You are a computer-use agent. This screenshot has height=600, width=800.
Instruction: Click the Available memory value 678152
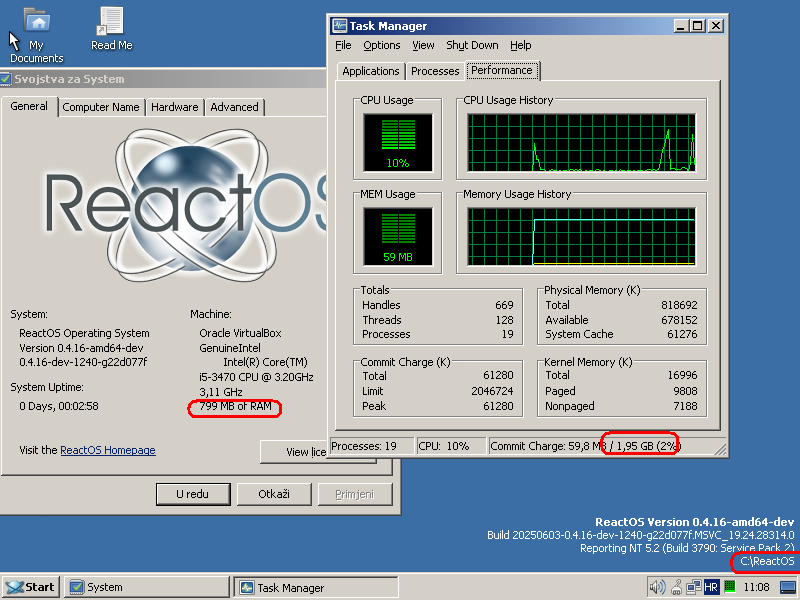[679, 320]
